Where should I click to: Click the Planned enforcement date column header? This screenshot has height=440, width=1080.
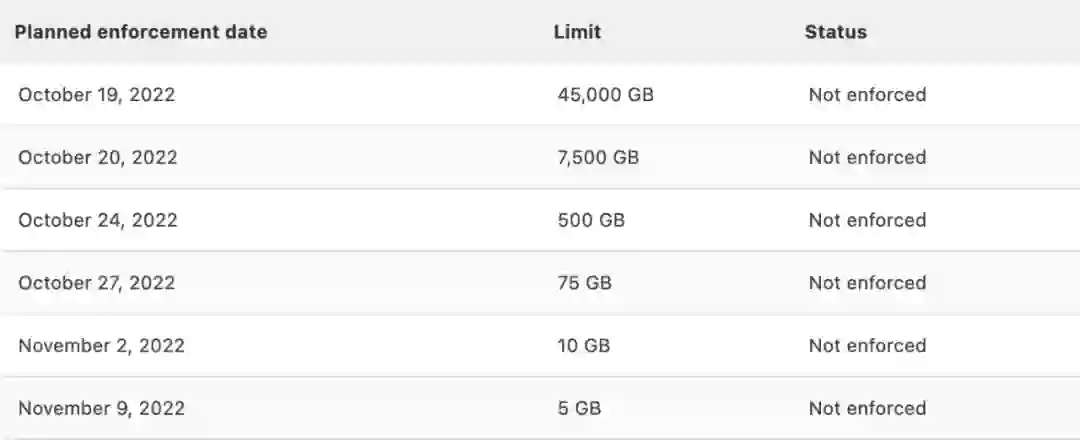click(141, 32)
